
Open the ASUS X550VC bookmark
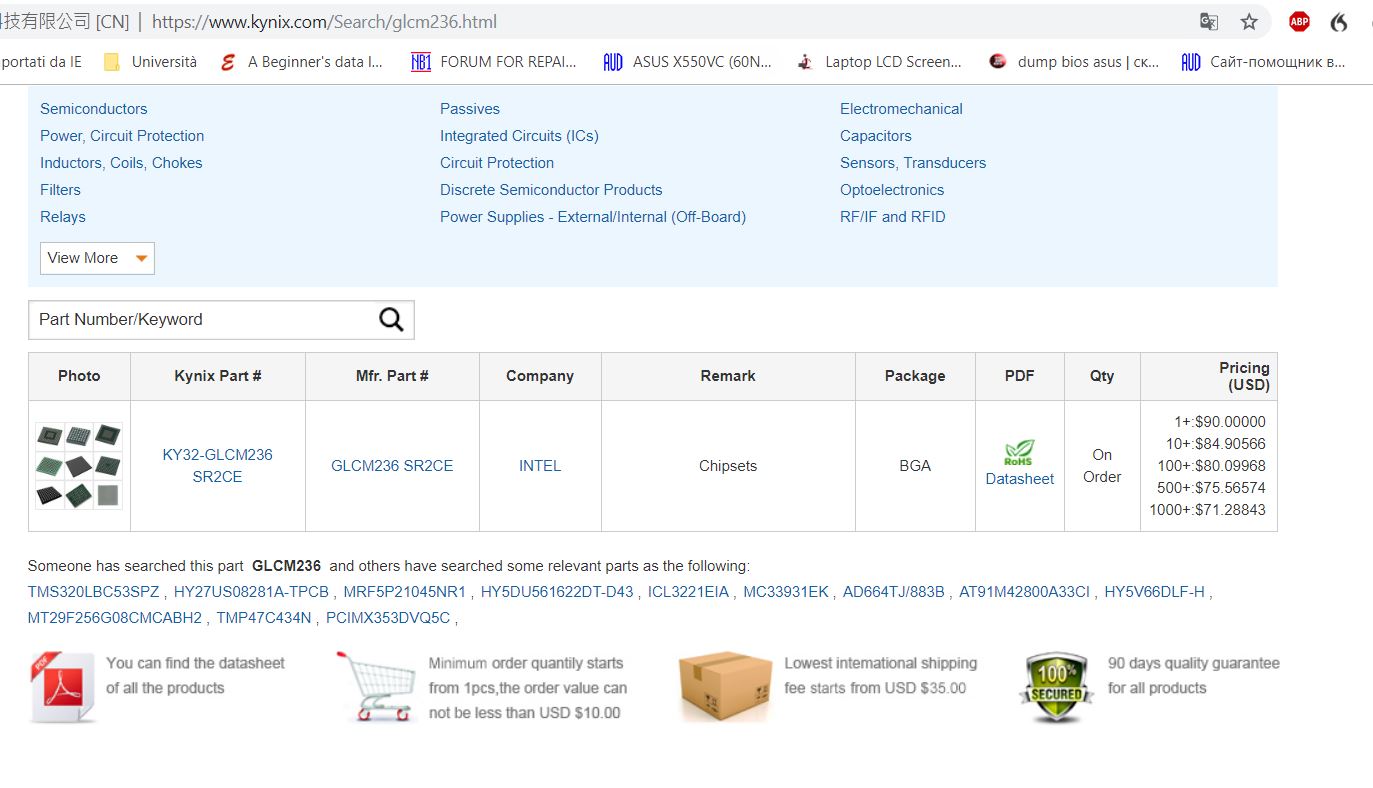(x=687, y=62)
